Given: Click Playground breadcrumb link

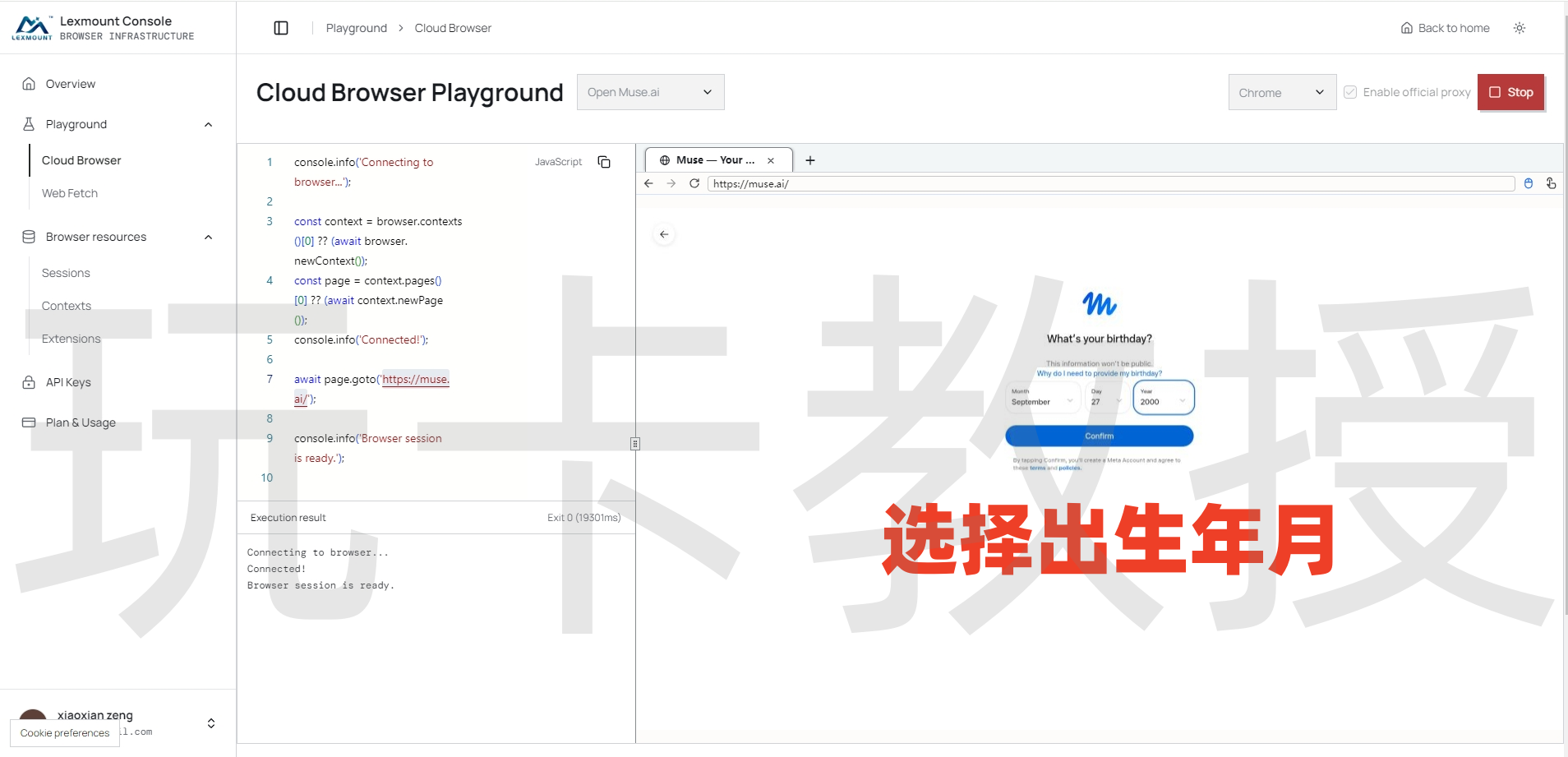Looking at the screenshot, I should point(357,28).
